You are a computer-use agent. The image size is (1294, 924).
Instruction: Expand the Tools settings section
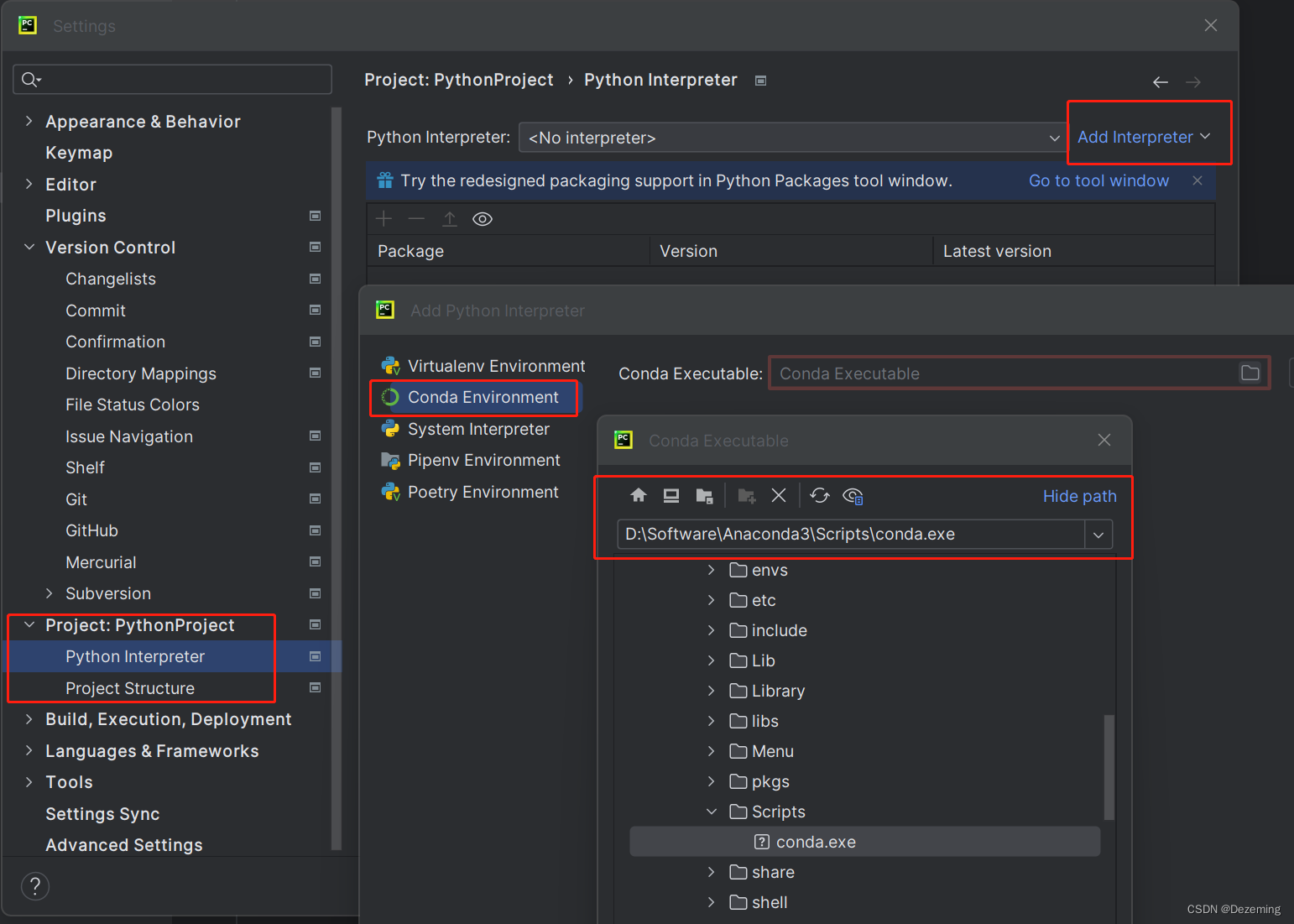29,782
